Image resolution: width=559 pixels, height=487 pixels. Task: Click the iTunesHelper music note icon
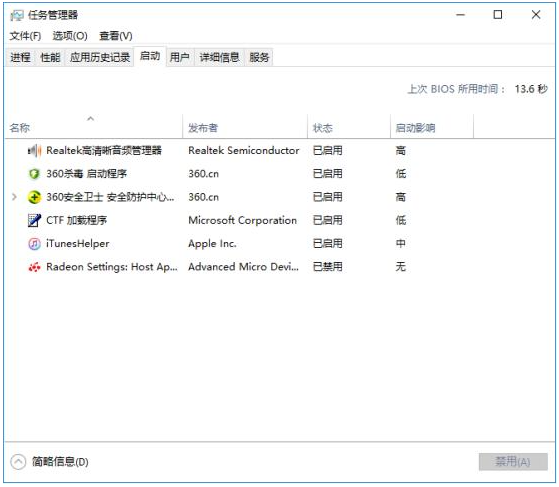pos(34,244)
